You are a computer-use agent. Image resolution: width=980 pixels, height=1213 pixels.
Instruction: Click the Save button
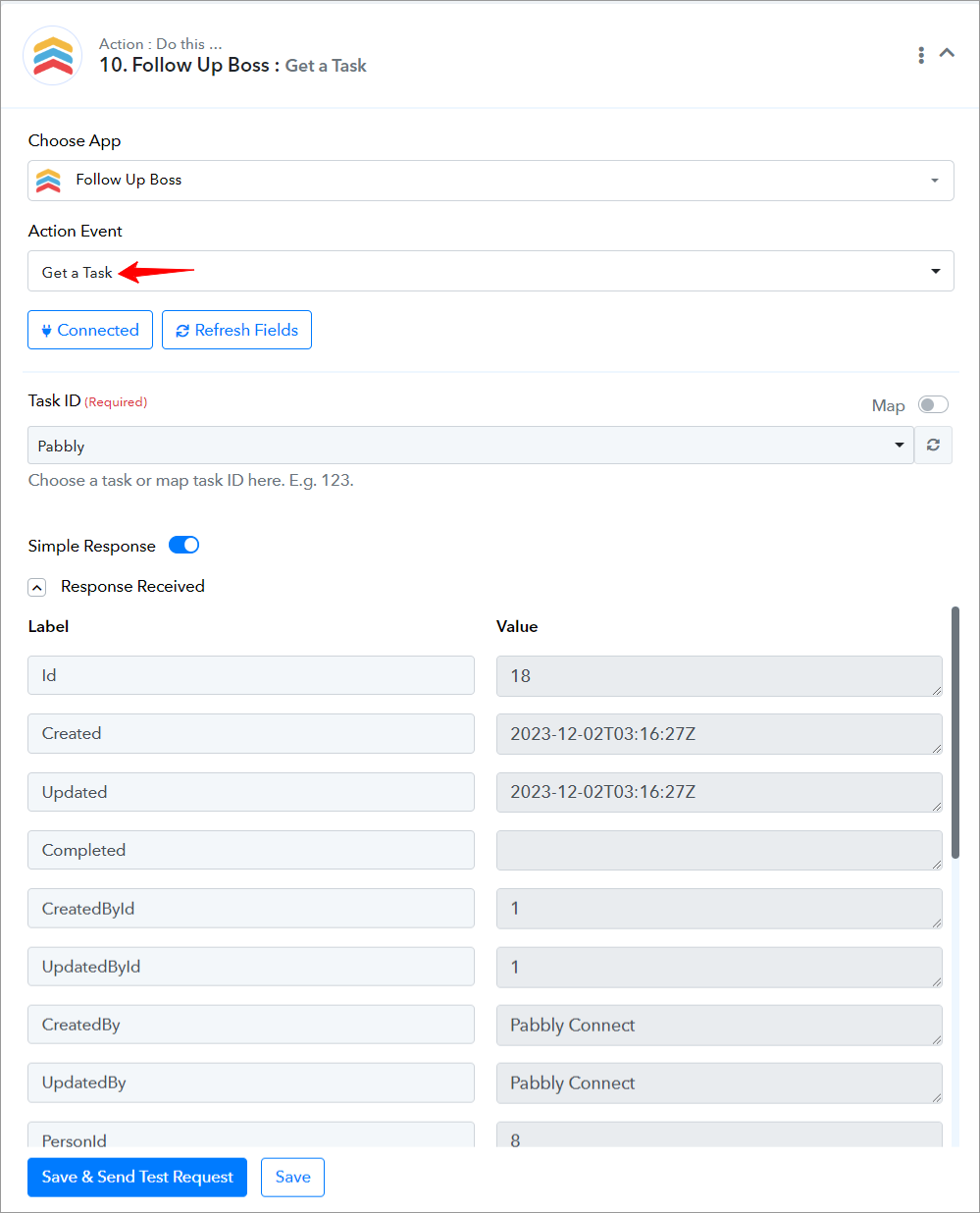292,1177
